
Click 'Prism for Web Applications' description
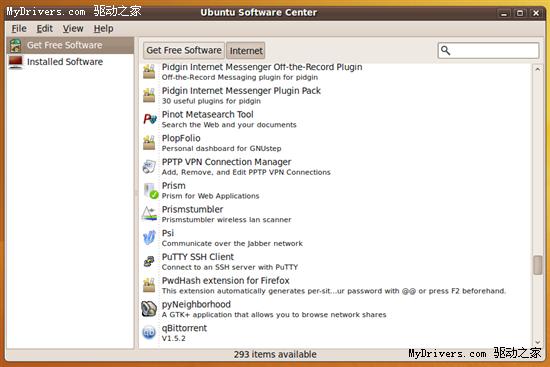(x=210, y=196)
